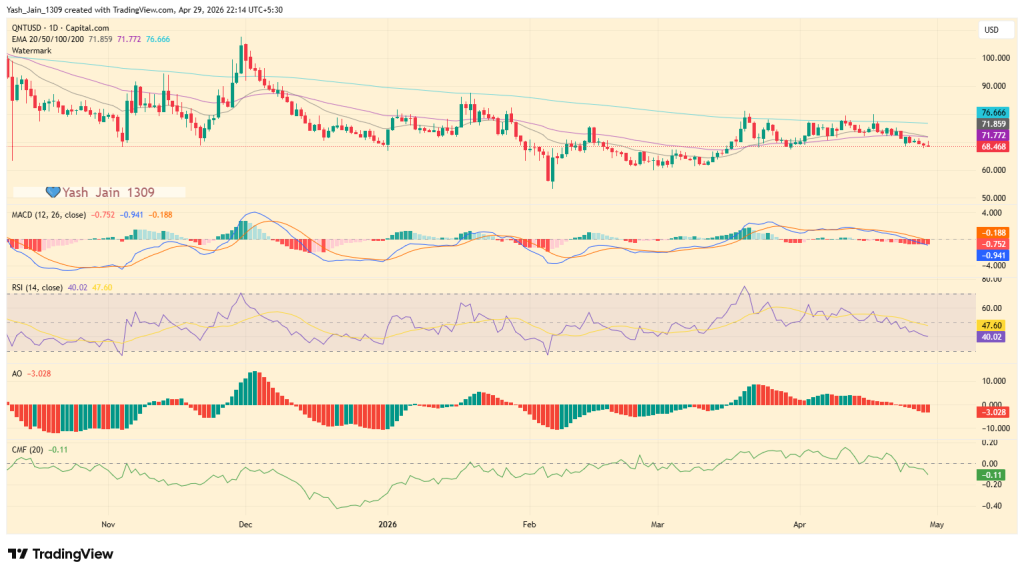Select the CMF (20) indicator legend
Viewport: 1024px width, 574px height.
[27, 449]
